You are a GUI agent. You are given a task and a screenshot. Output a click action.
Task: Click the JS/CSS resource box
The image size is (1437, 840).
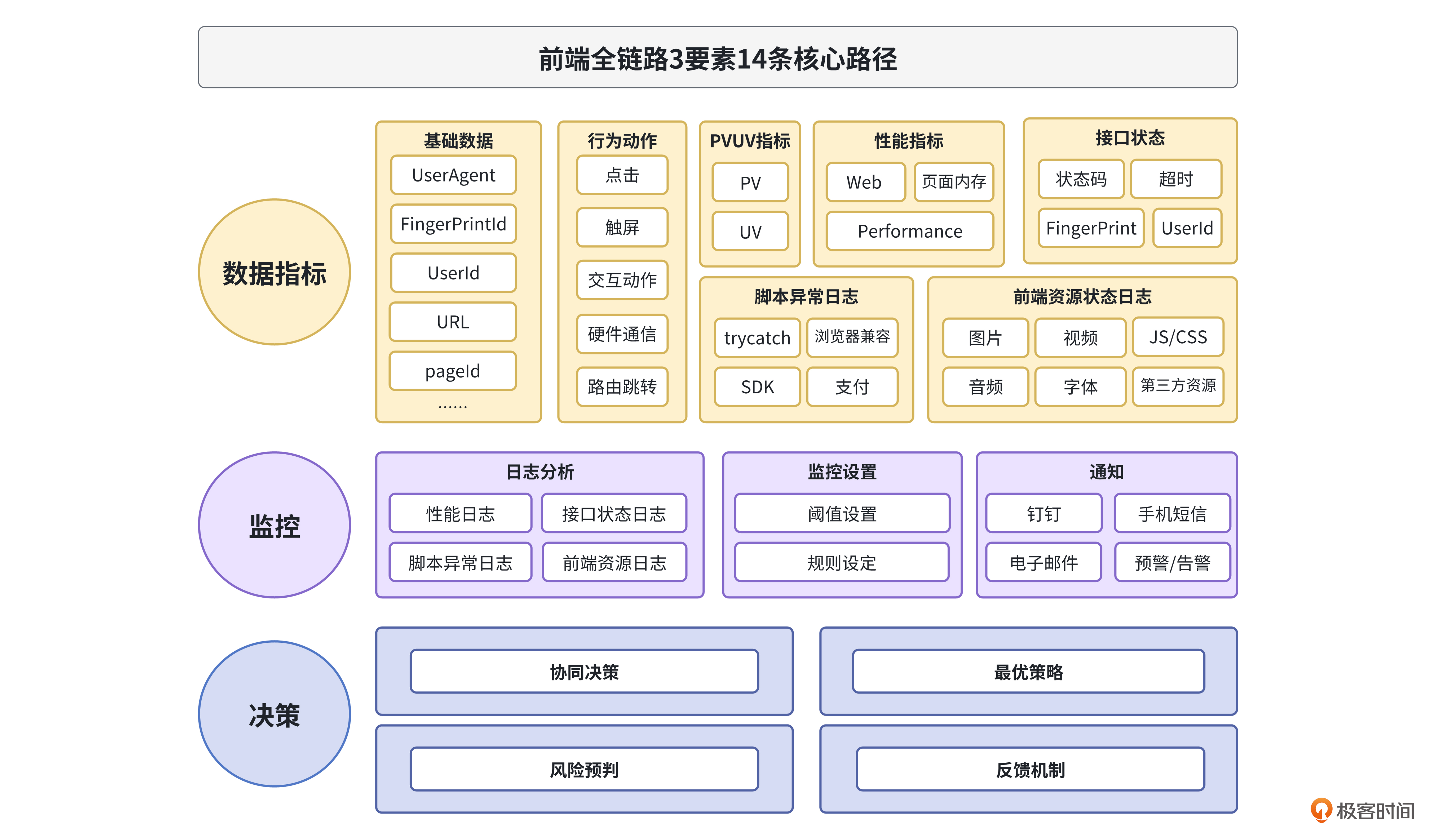point(1178,337)
